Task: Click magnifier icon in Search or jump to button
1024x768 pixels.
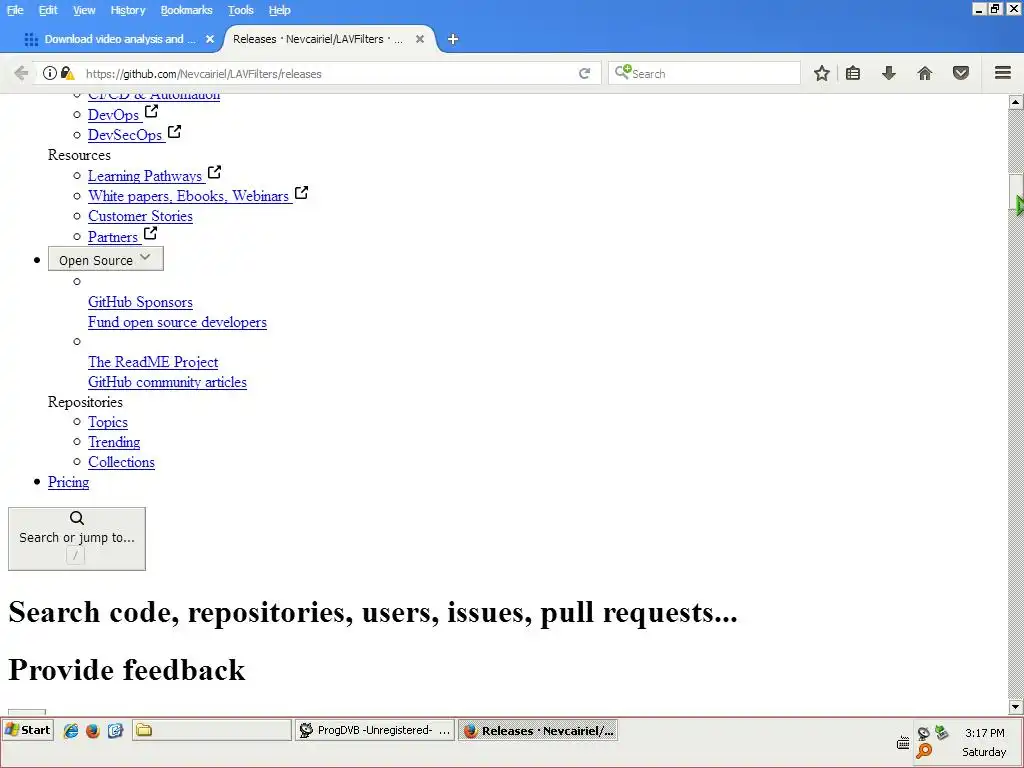Action: click(x=76, y=518)
